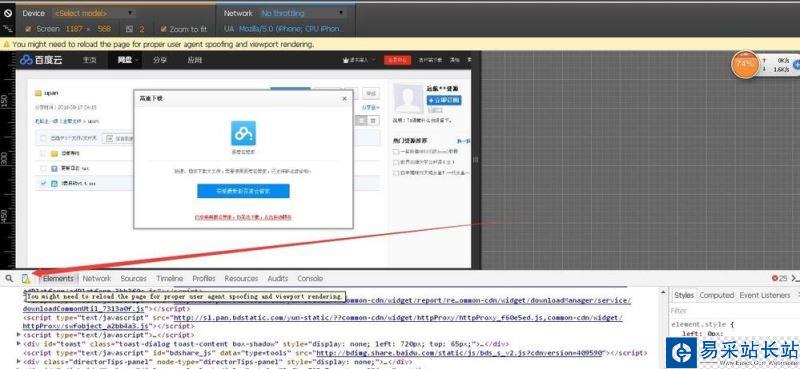Edit the screen width value 1187
Screen dimensions: 800x369
coord(74,29)
